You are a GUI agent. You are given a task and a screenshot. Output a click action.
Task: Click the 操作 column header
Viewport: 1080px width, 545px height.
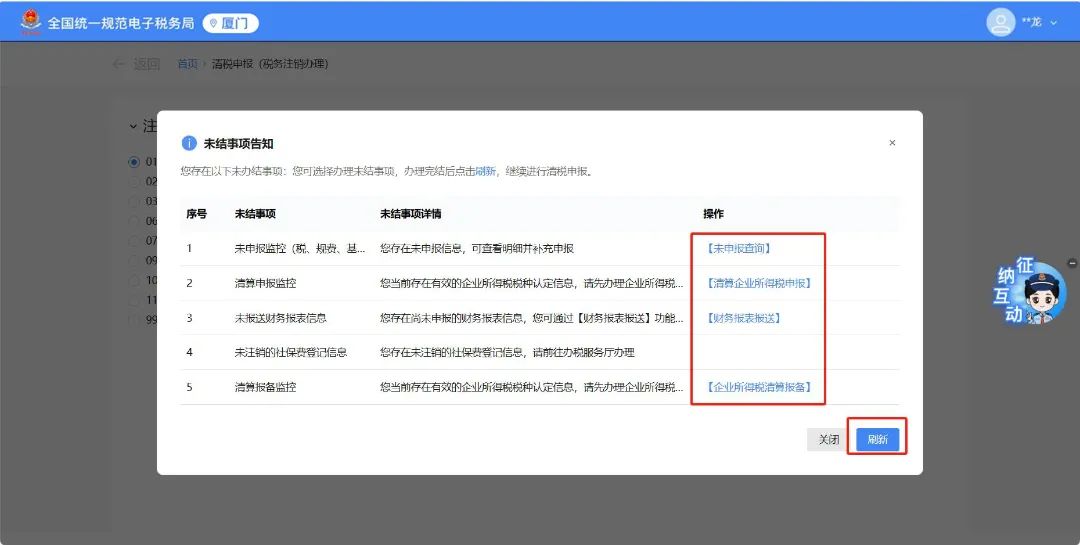713,214
